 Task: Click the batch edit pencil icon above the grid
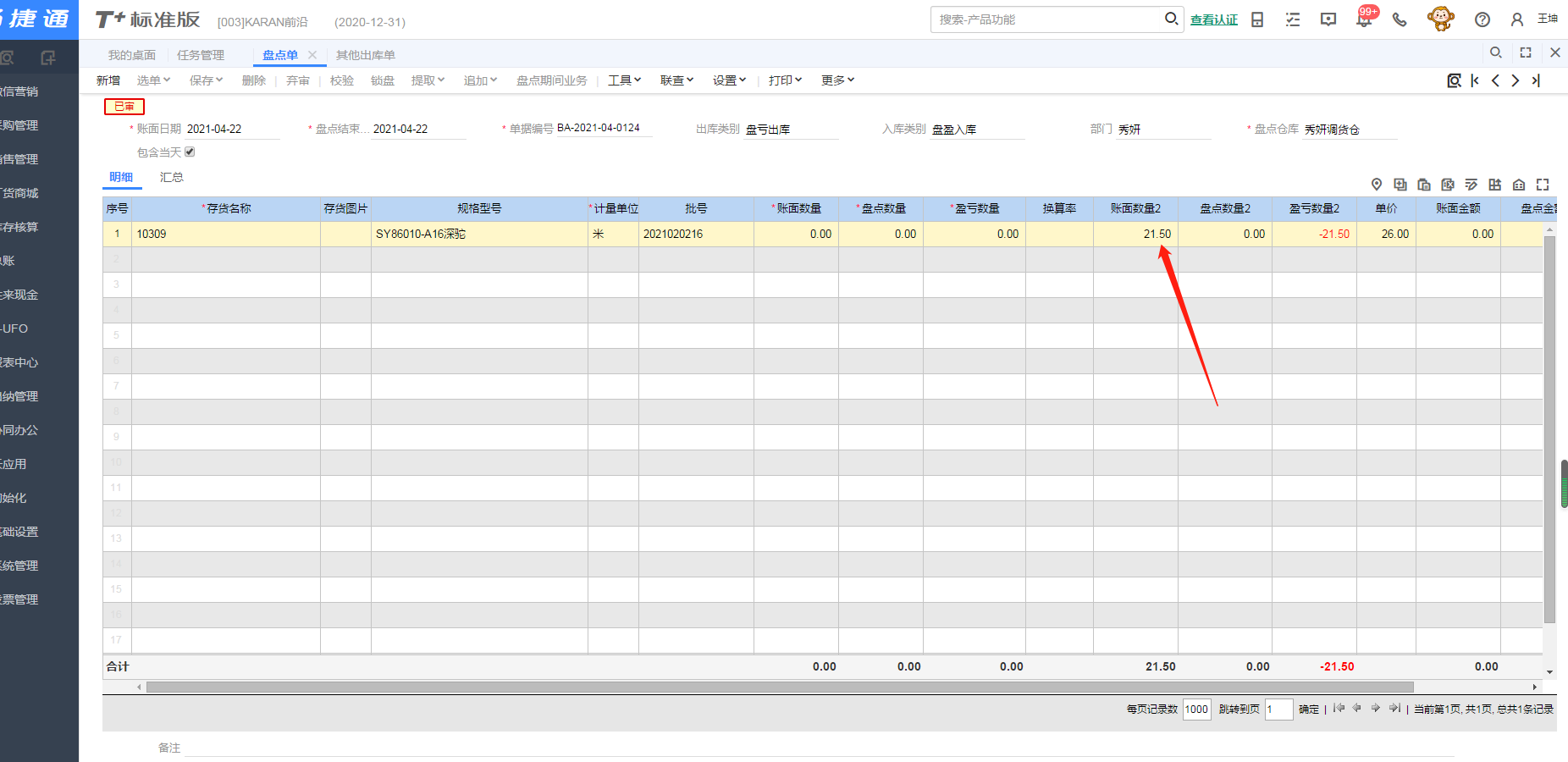point(1471,185)
